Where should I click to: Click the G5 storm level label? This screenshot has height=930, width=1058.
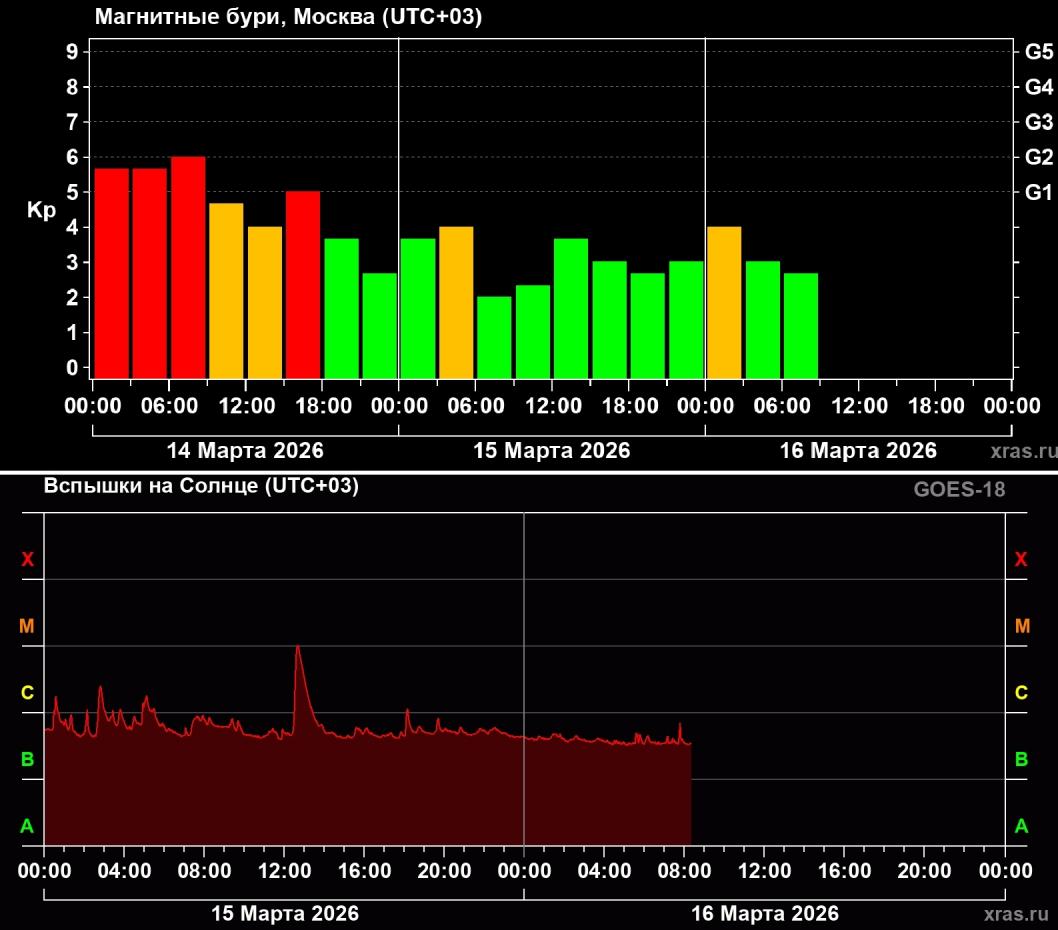(1039, 52)
